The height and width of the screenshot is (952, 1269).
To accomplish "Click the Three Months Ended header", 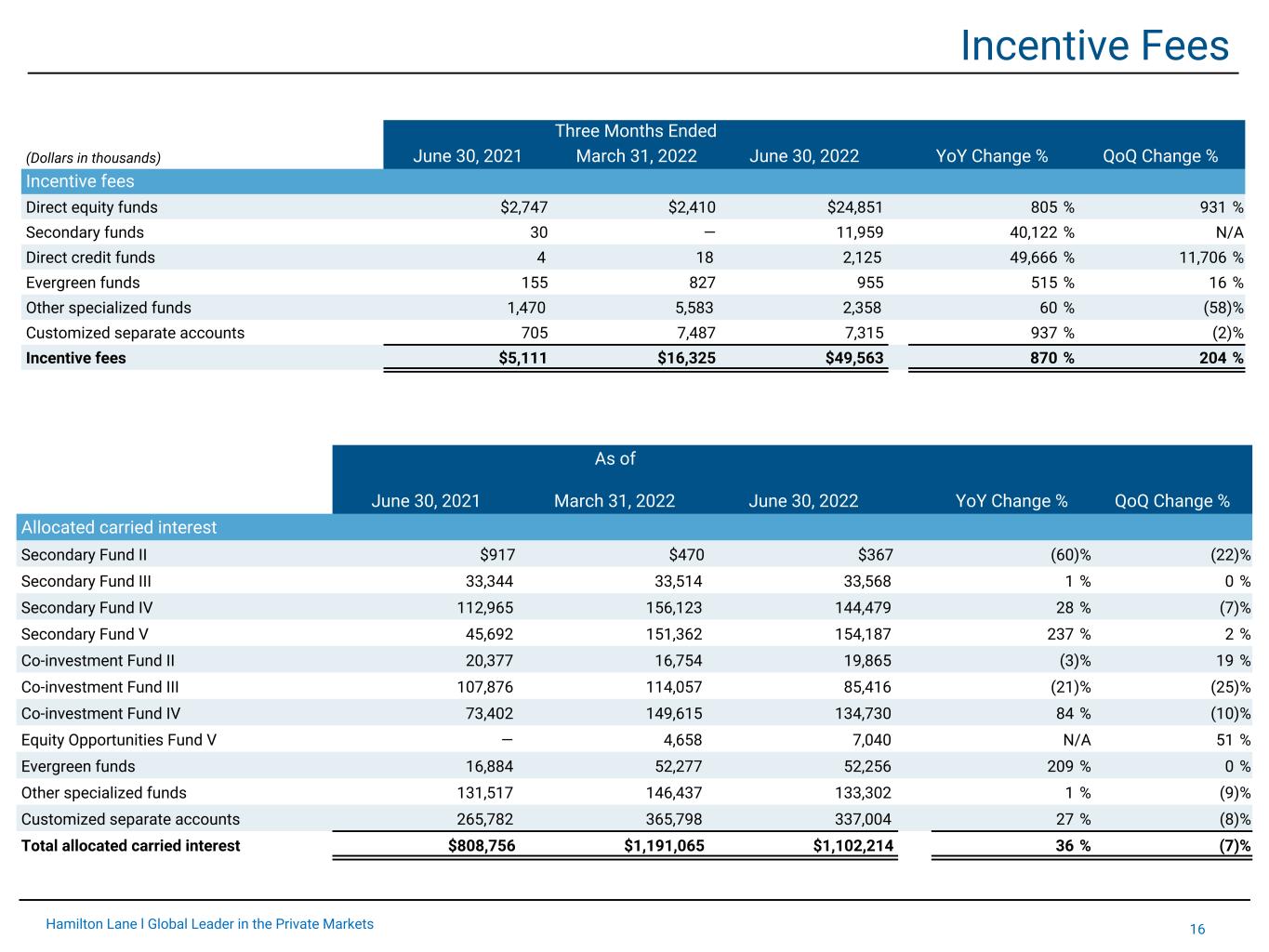I will (x=635, y=131).
